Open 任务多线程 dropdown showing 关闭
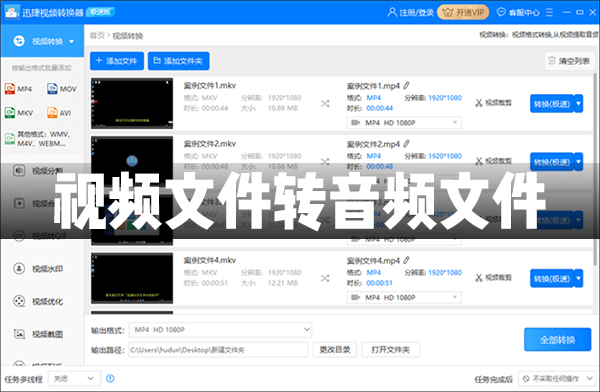This screenshot has height=392, width=600. point(74,379)
